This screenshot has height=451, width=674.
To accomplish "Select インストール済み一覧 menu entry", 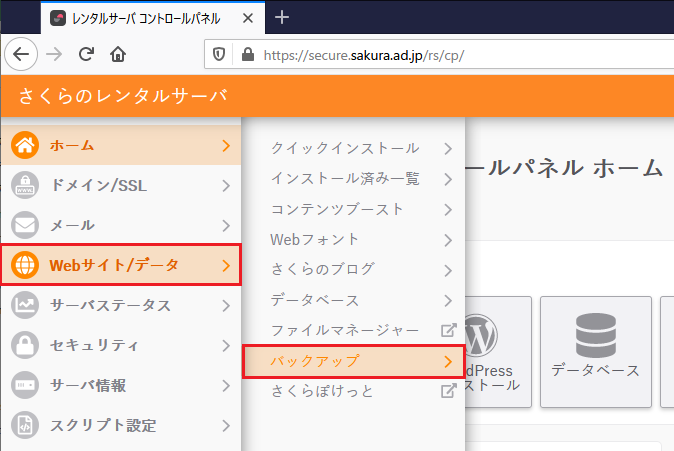I will 345,179.
